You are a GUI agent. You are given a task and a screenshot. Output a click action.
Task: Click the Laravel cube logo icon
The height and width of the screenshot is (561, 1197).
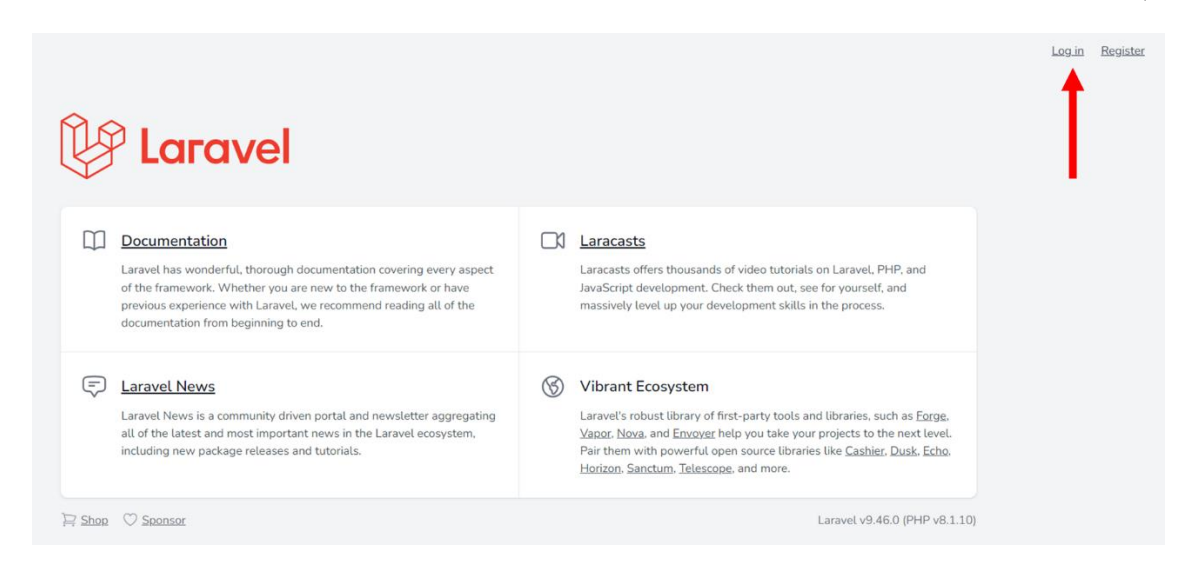tap(92, 145)
